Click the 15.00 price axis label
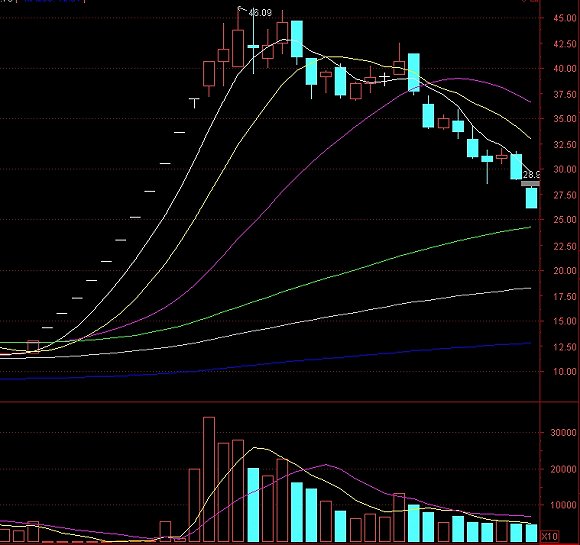 point(565,321)
